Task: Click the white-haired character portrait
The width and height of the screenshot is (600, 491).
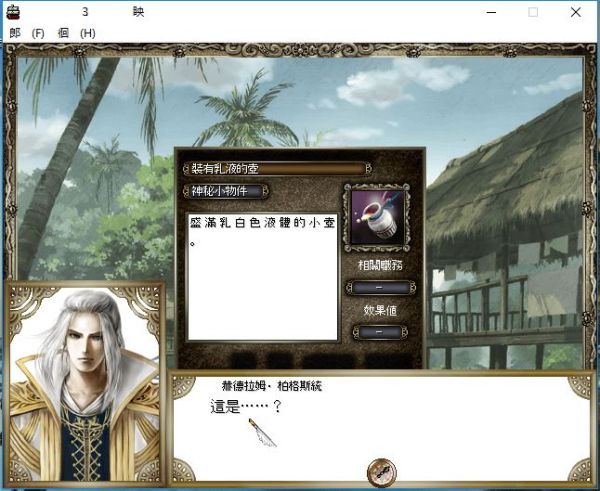Action: pos(85,383)
